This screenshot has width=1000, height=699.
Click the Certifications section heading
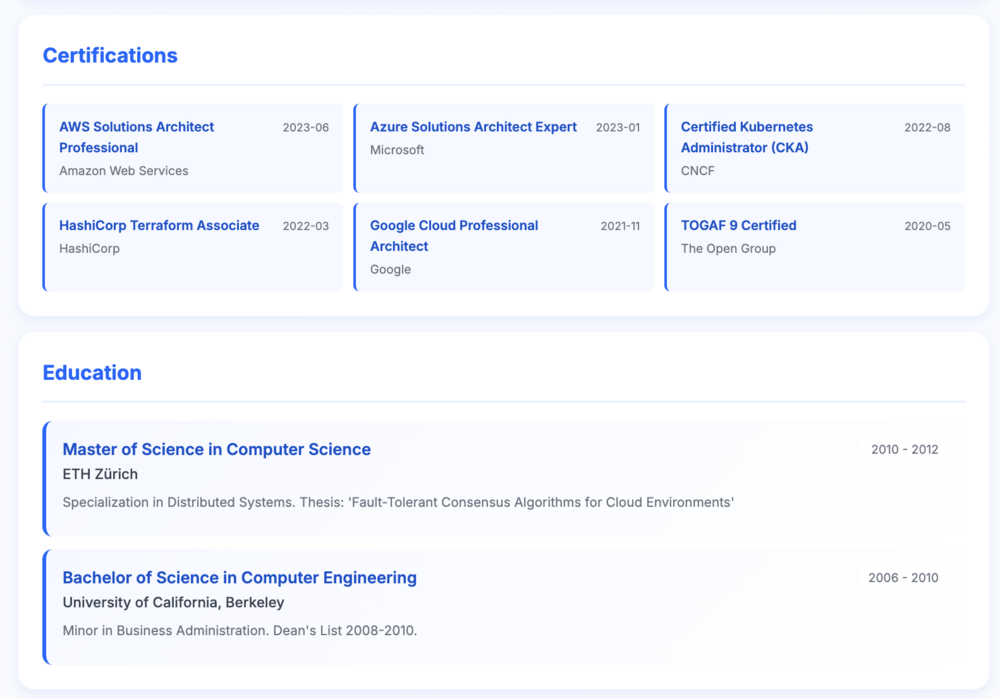pyautogui.click(x=110, y=55)
